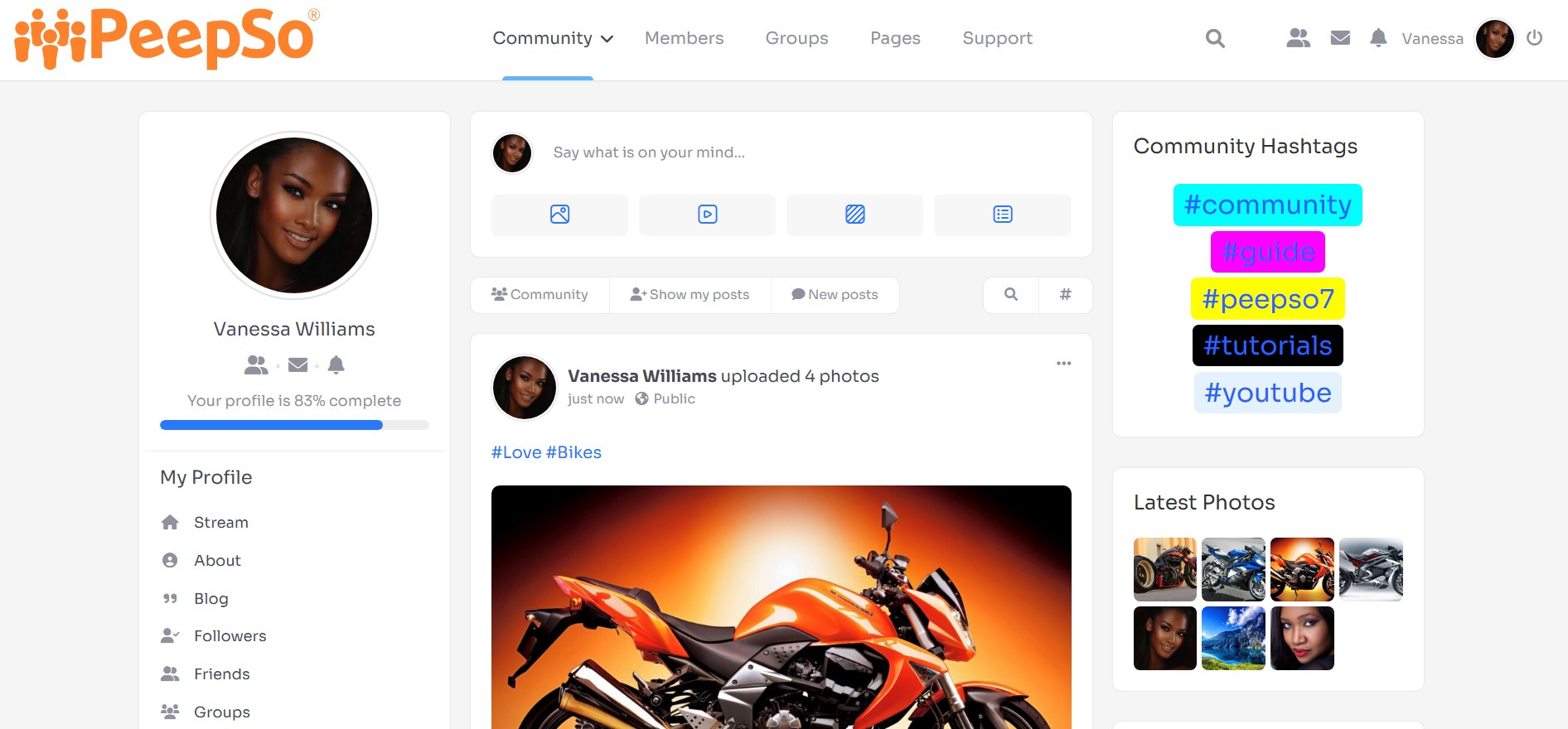Click the small avatar in postbox
Image resolution: width=1568 pixels, height=729 pixels.
tap(512, 153)
